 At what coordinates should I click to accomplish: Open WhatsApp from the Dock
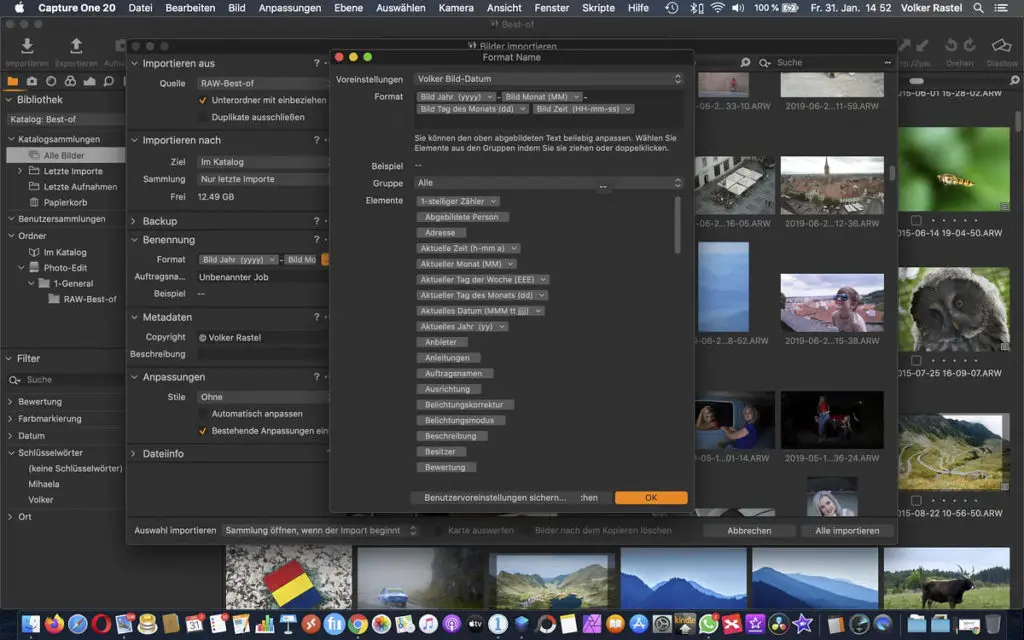[x=708, y=624]
